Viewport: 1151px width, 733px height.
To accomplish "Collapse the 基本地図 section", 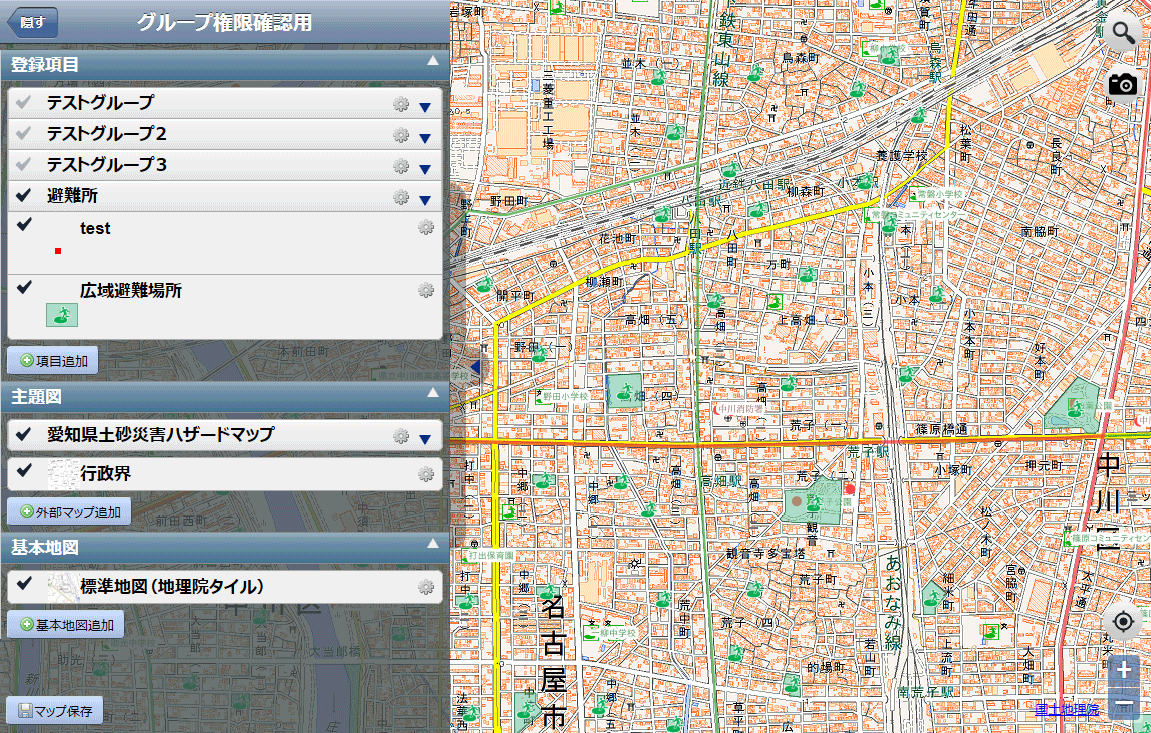I will [432, 544].
